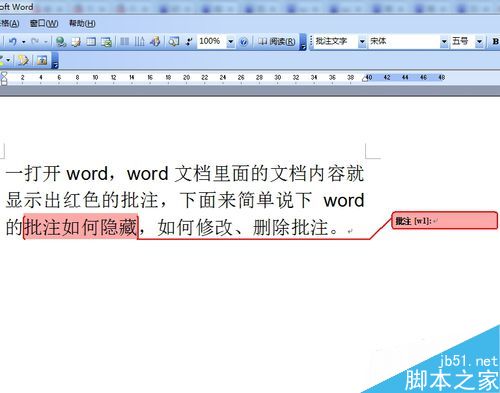This screenshot has width=500, height=393.
Task: Open the Tables and Borders tool
Action: point(76,42)
